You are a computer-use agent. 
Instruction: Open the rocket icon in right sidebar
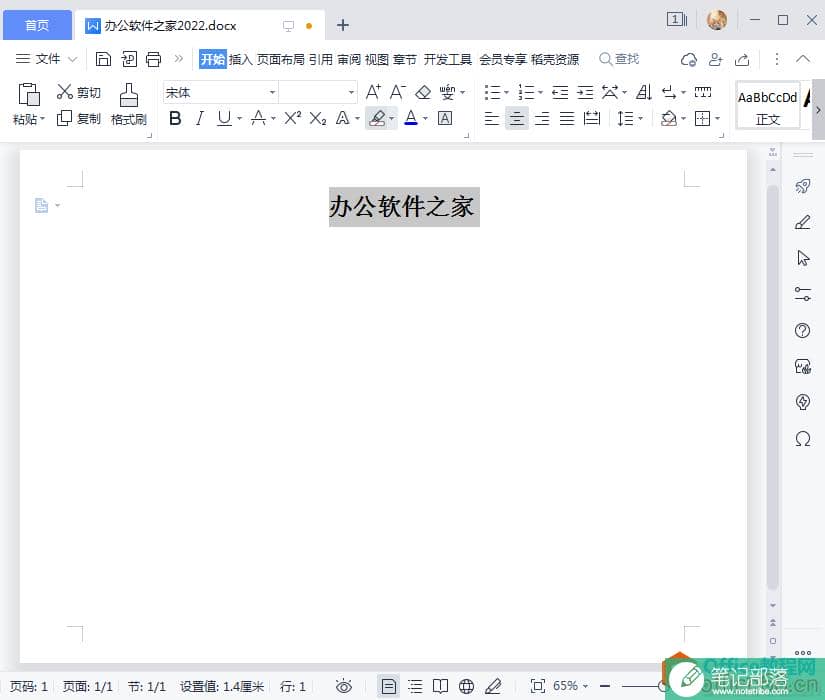coord(802,186)
